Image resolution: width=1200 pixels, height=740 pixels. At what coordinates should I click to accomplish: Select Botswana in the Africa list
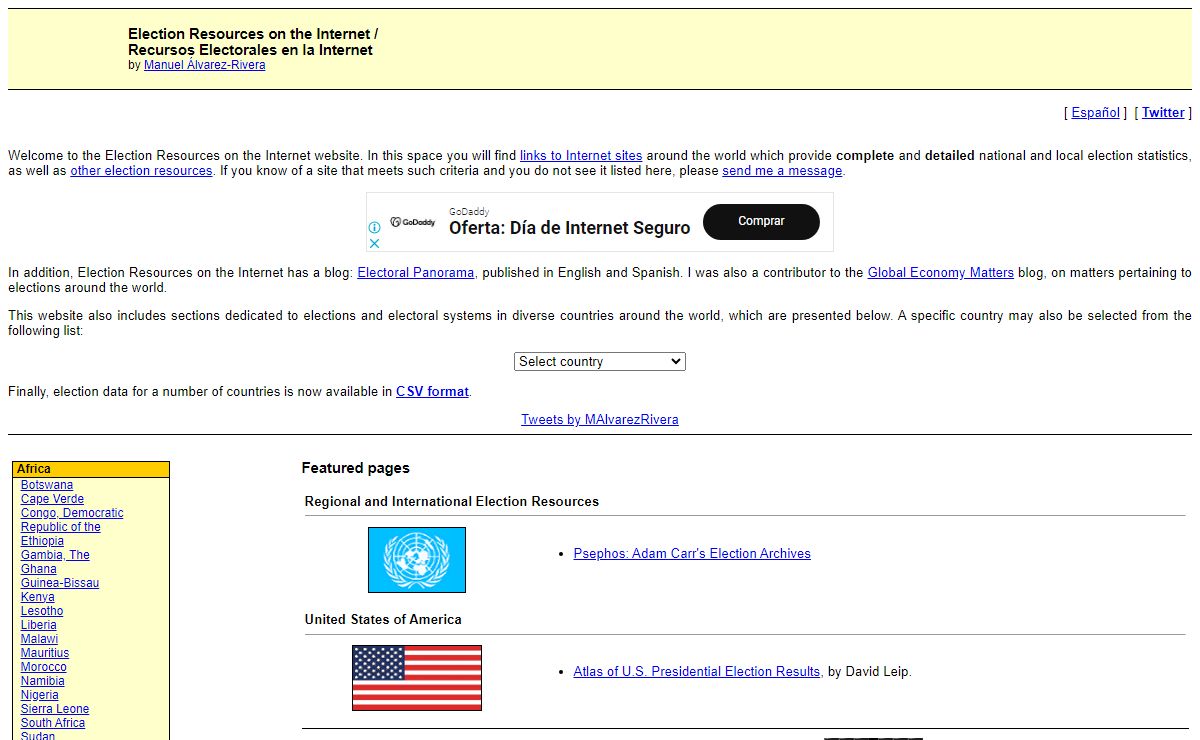[47, 485]
